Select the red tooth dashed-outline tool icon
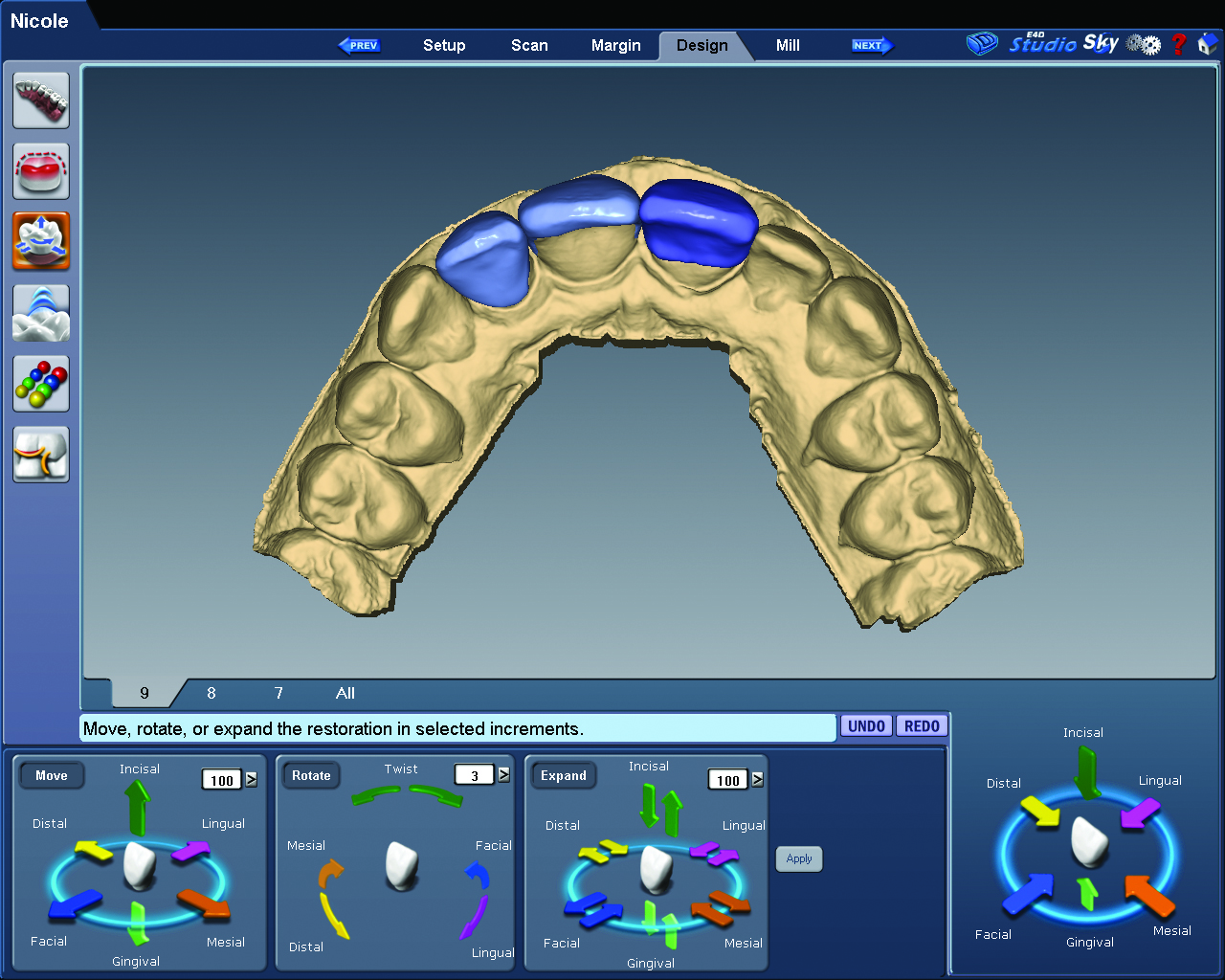The height and width of the screenshot is (980, 1225). pyautogui.click(x=41, y=171)
